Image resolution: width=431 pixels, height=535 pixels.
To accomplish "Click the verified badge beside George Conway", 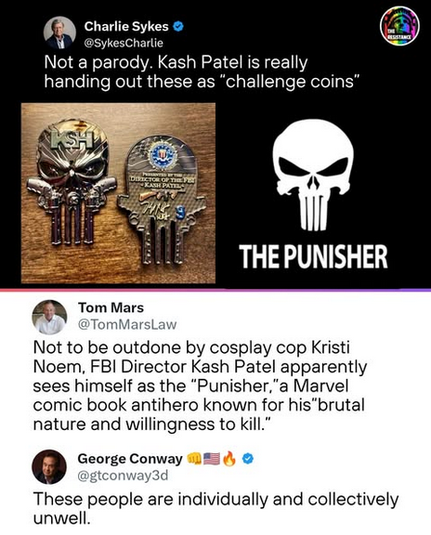I will [248, 459].
